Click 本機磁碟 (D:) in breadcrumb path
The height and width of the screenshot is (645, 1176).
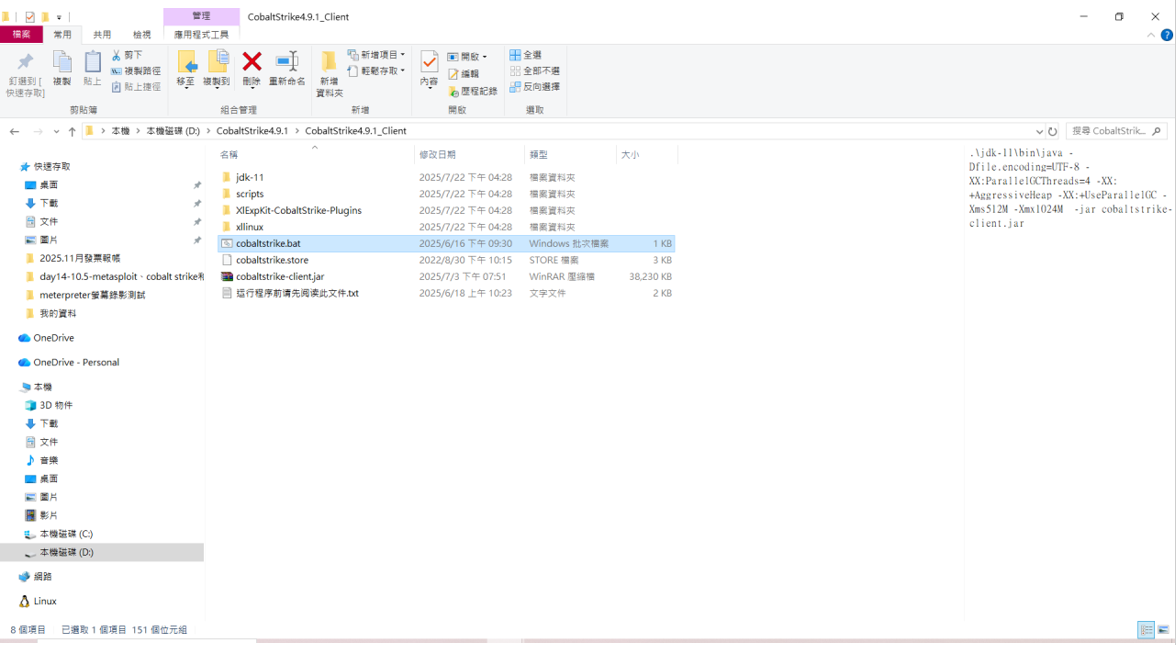pos(172,131)
